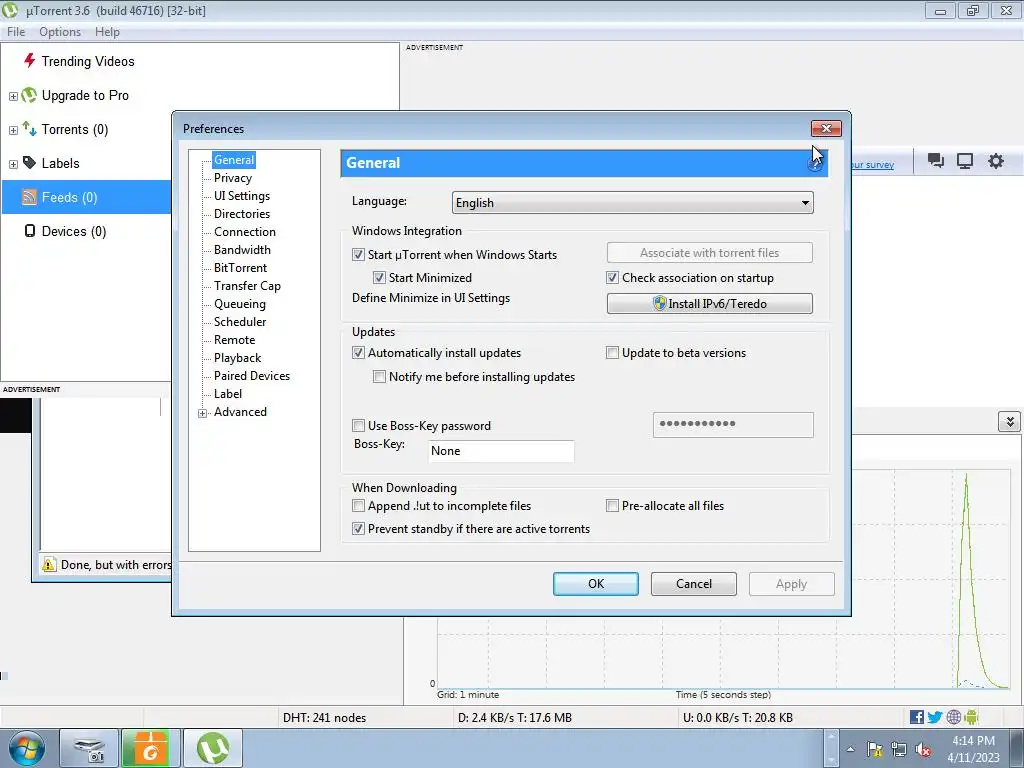This screenshot has height=768, width=1024.
Task: Click the Android icon in status bar
Action: click(971, 717)
